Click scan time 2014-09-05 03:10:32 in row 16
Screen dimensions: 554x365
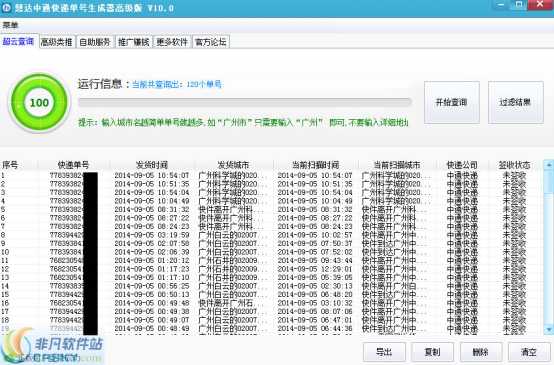click(x=315, y=303)
